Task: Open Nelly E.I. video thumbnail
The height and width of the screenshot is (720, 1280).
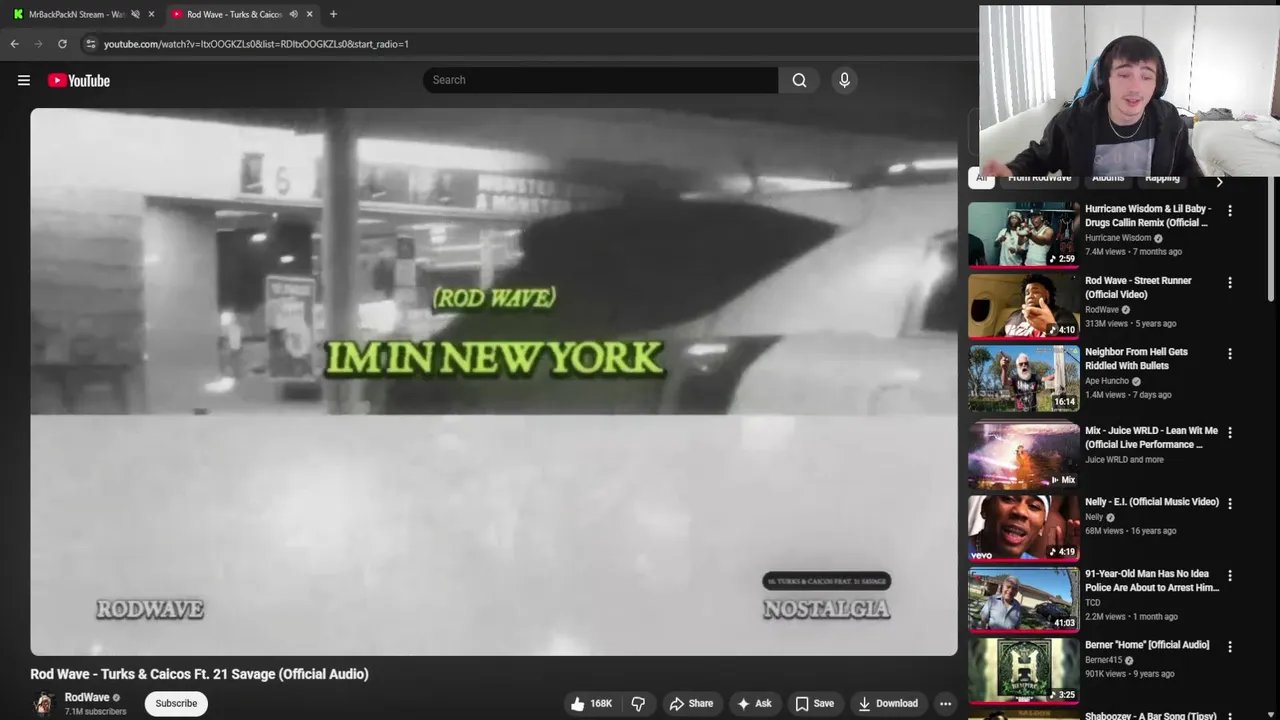Action: [1023, 528]
